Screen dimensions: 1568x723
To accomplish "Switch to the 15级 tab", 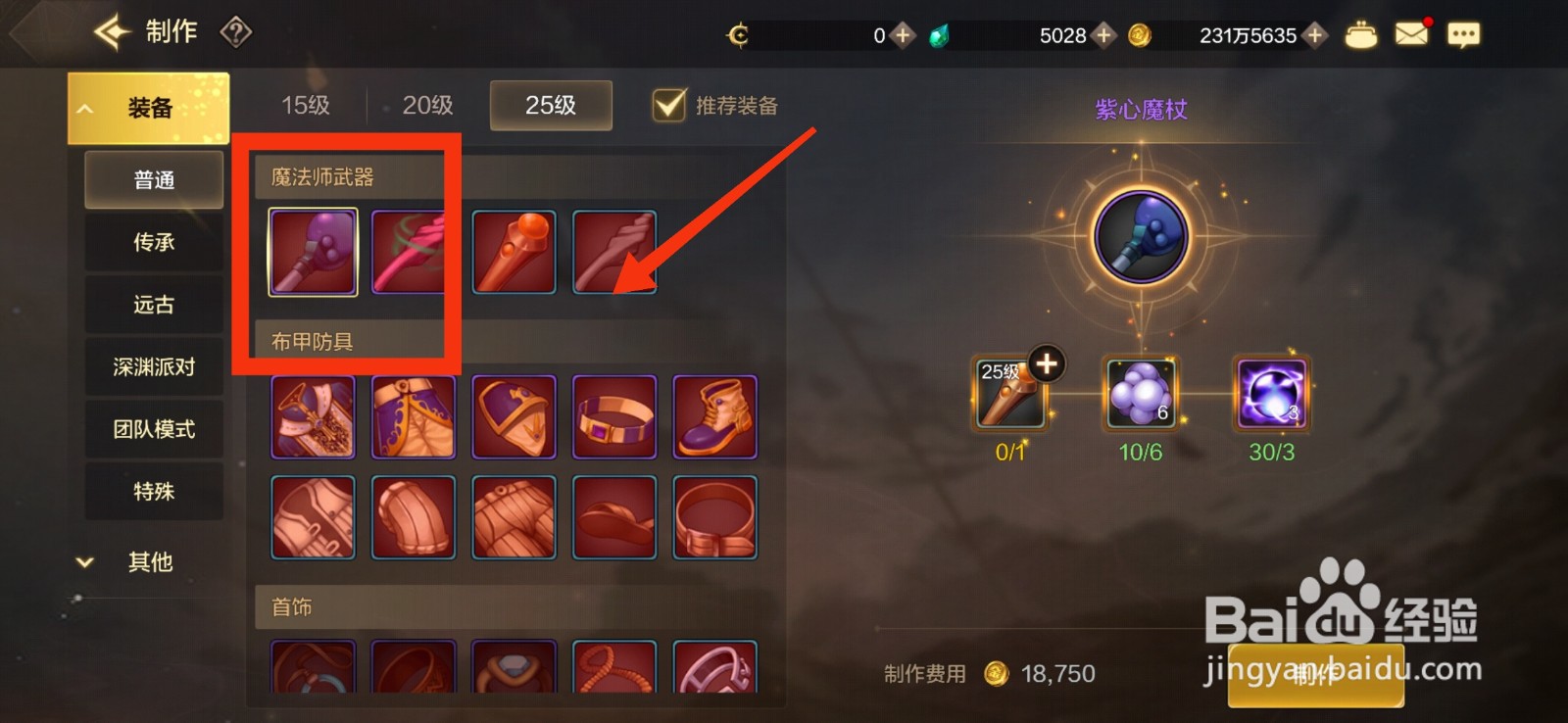I will pyautogui.click(x=305, y=106).
